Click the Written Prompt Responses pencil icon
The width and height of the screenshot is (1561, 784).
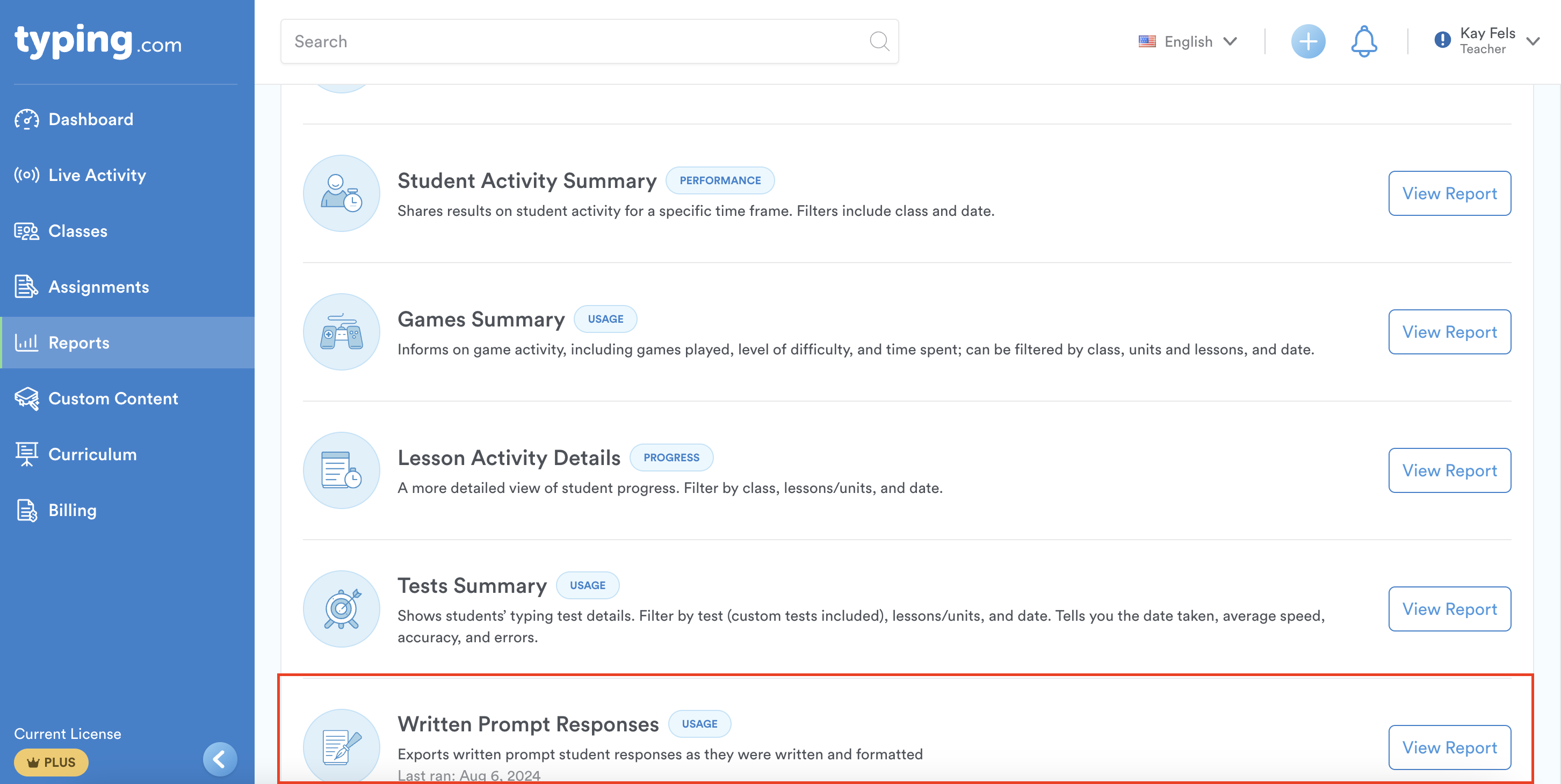click(x=341, y=746)
